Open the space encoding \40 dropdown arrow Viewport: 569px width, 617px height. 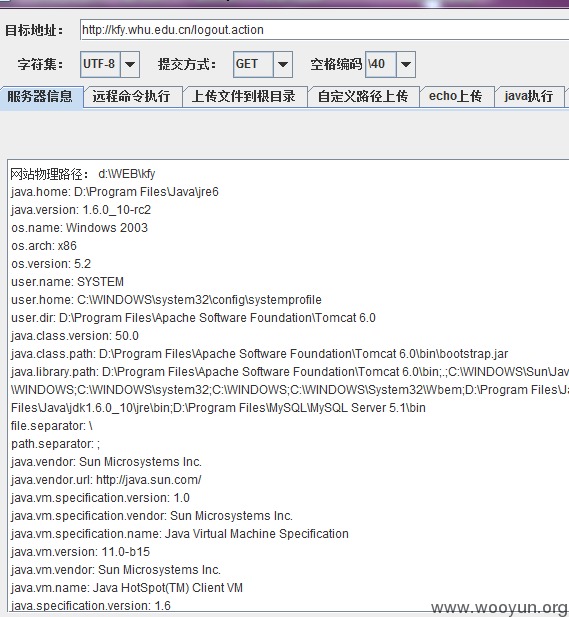click(x=406, y=64)
